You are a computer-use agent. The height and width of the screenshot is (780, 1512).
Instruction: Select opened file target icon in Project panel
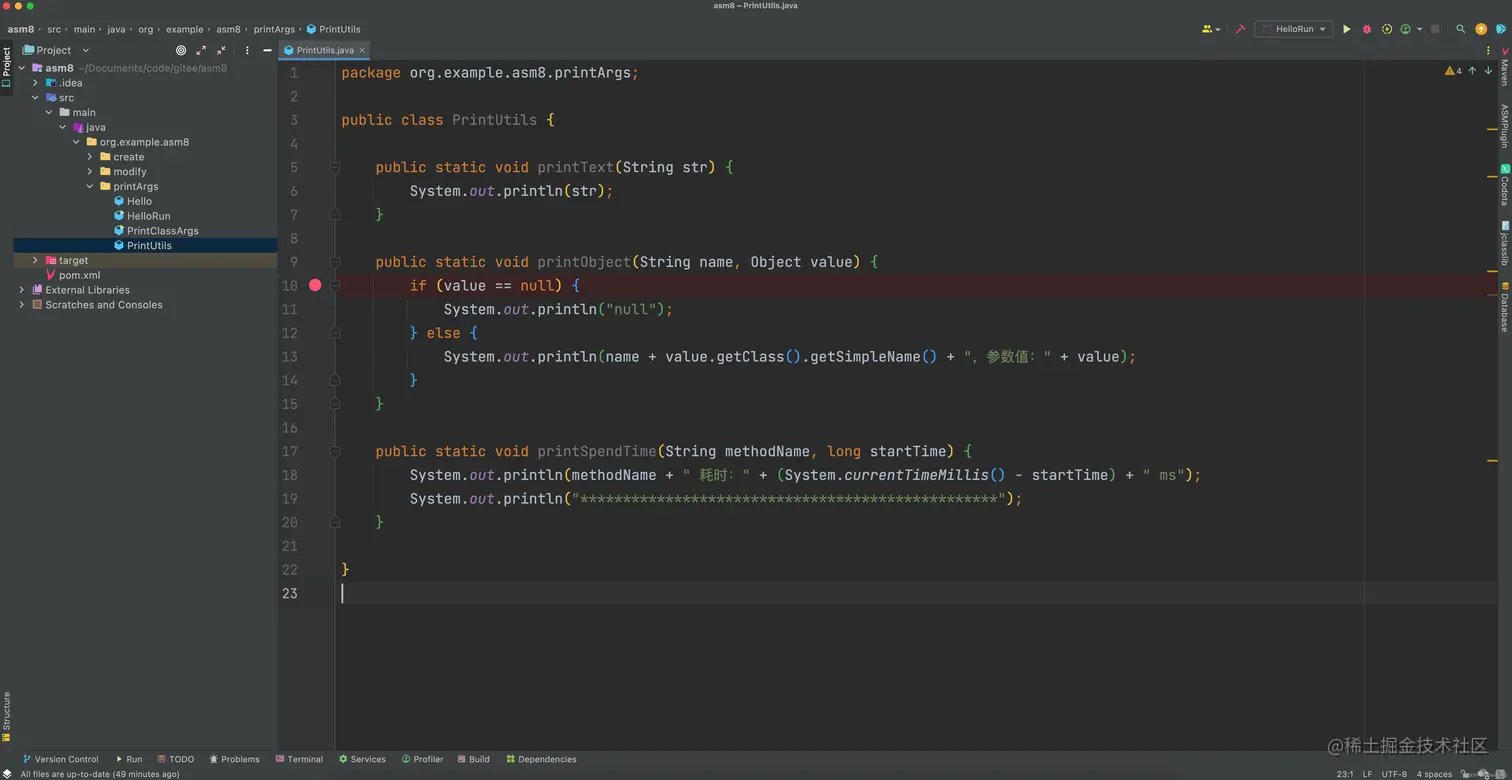point(181,50)
